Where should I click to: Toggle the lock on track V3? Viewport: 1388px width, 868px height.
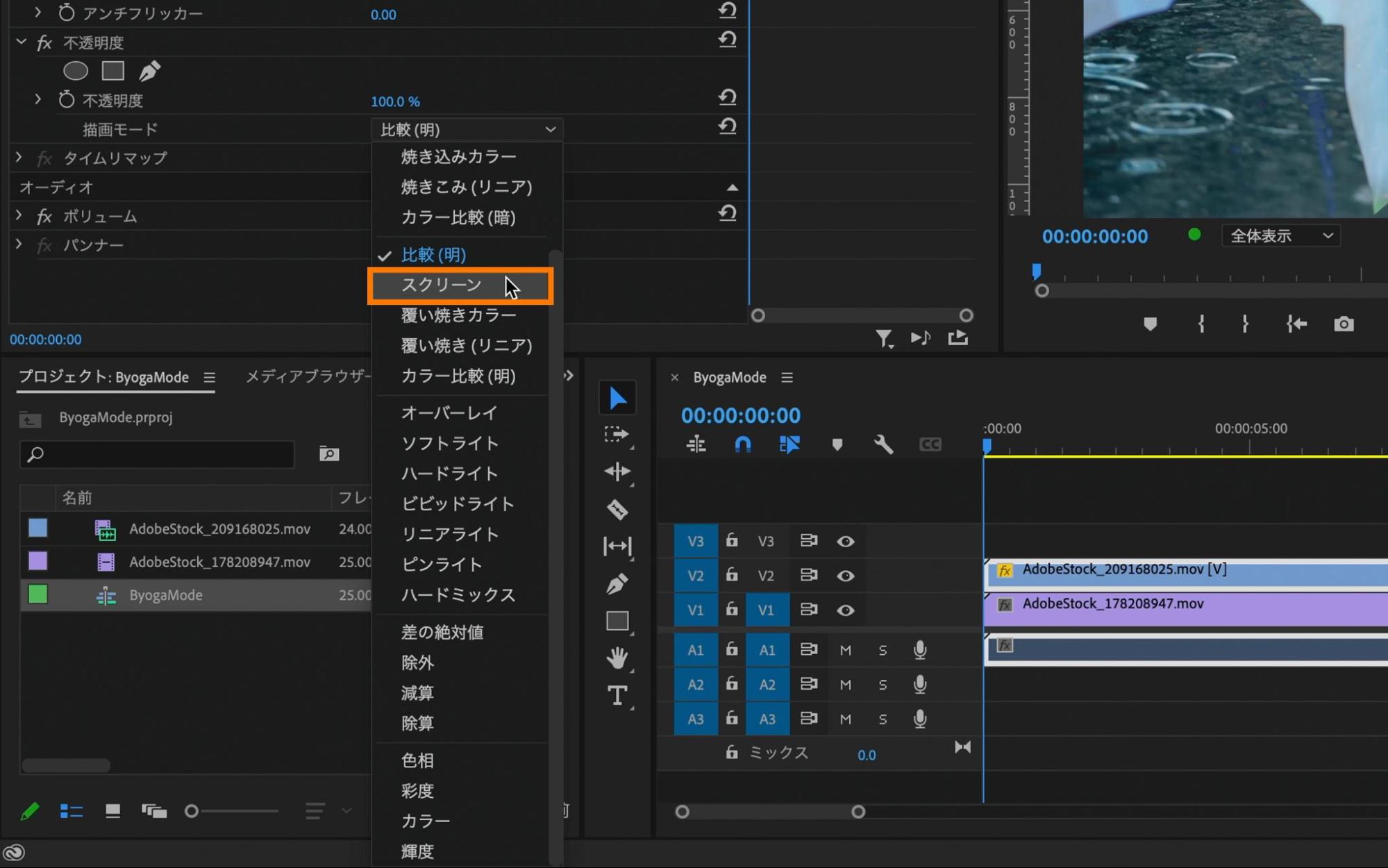pos(732,540)
